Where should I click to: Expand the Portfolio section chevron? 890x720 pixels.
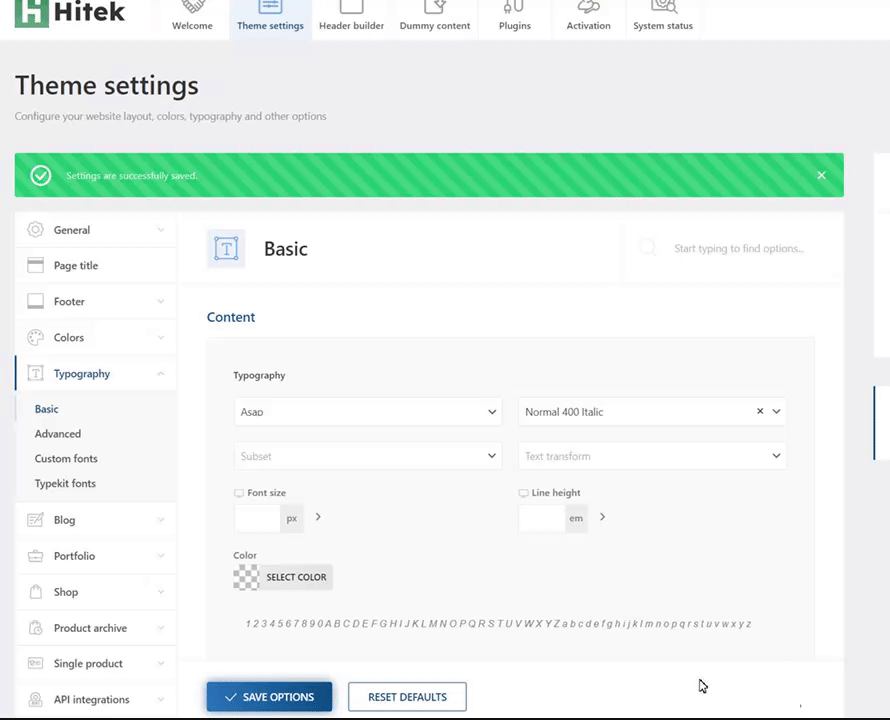[161, 556]
